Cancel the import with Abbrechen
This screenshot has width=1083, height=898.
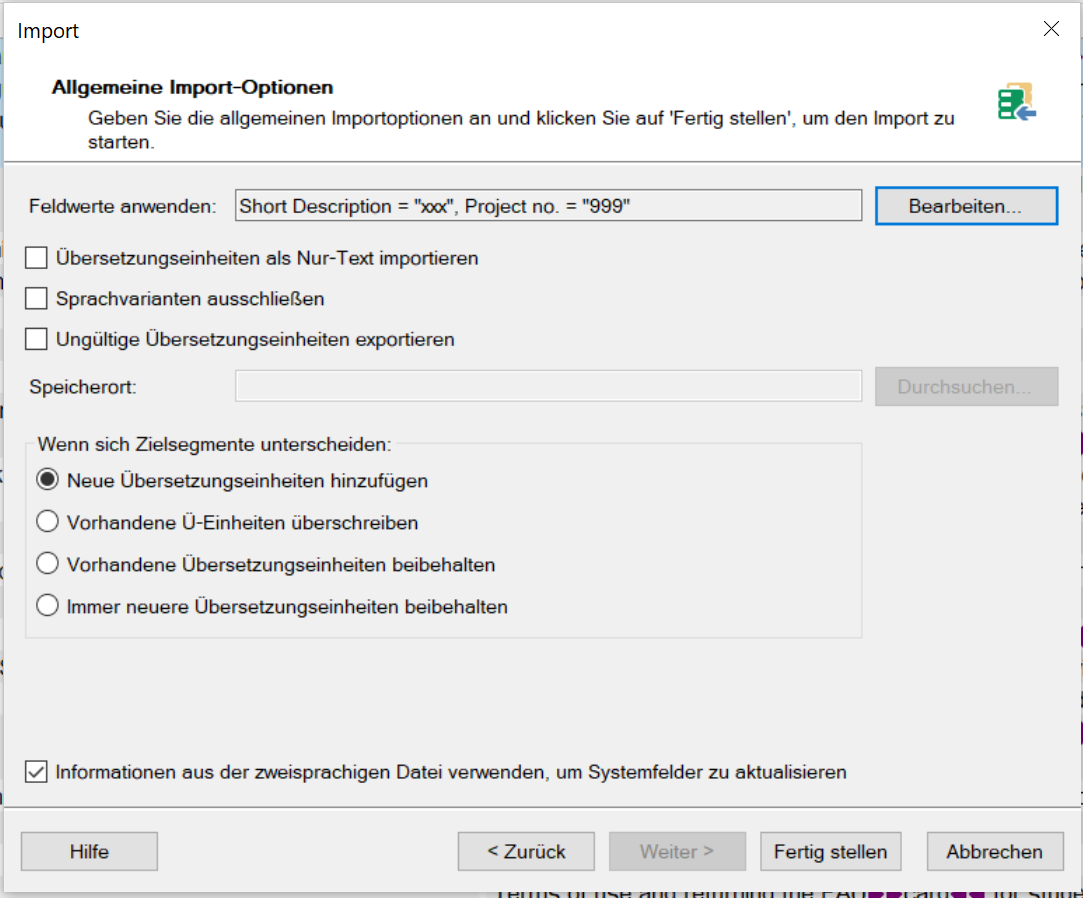tap(994, 852)
